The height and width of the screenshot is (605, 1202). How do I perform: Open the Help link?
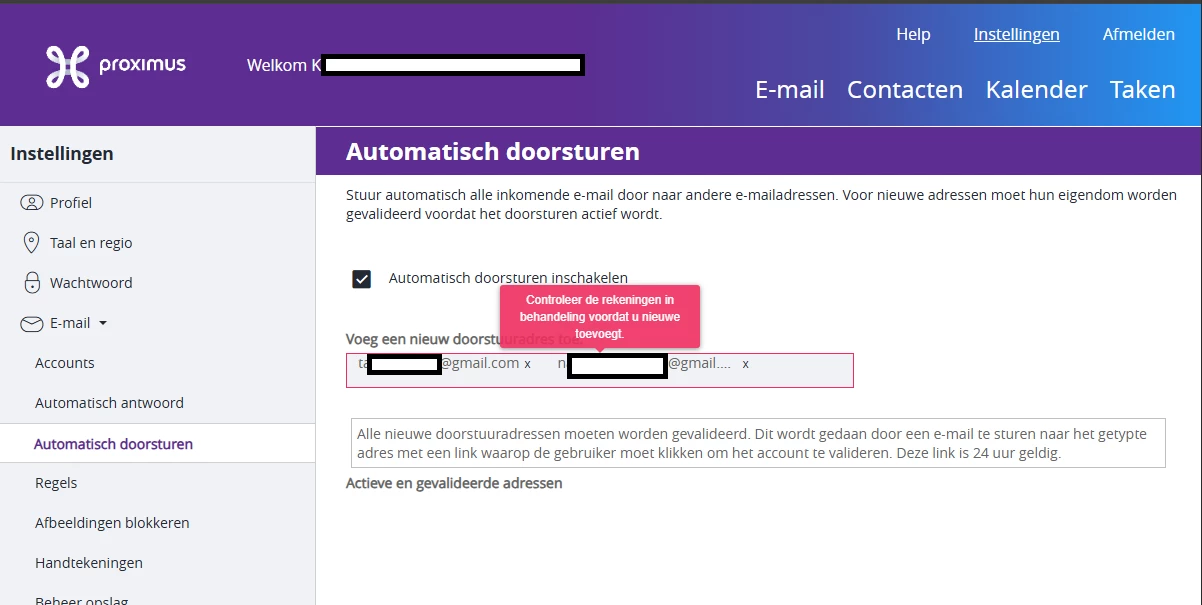click(913, 35)
